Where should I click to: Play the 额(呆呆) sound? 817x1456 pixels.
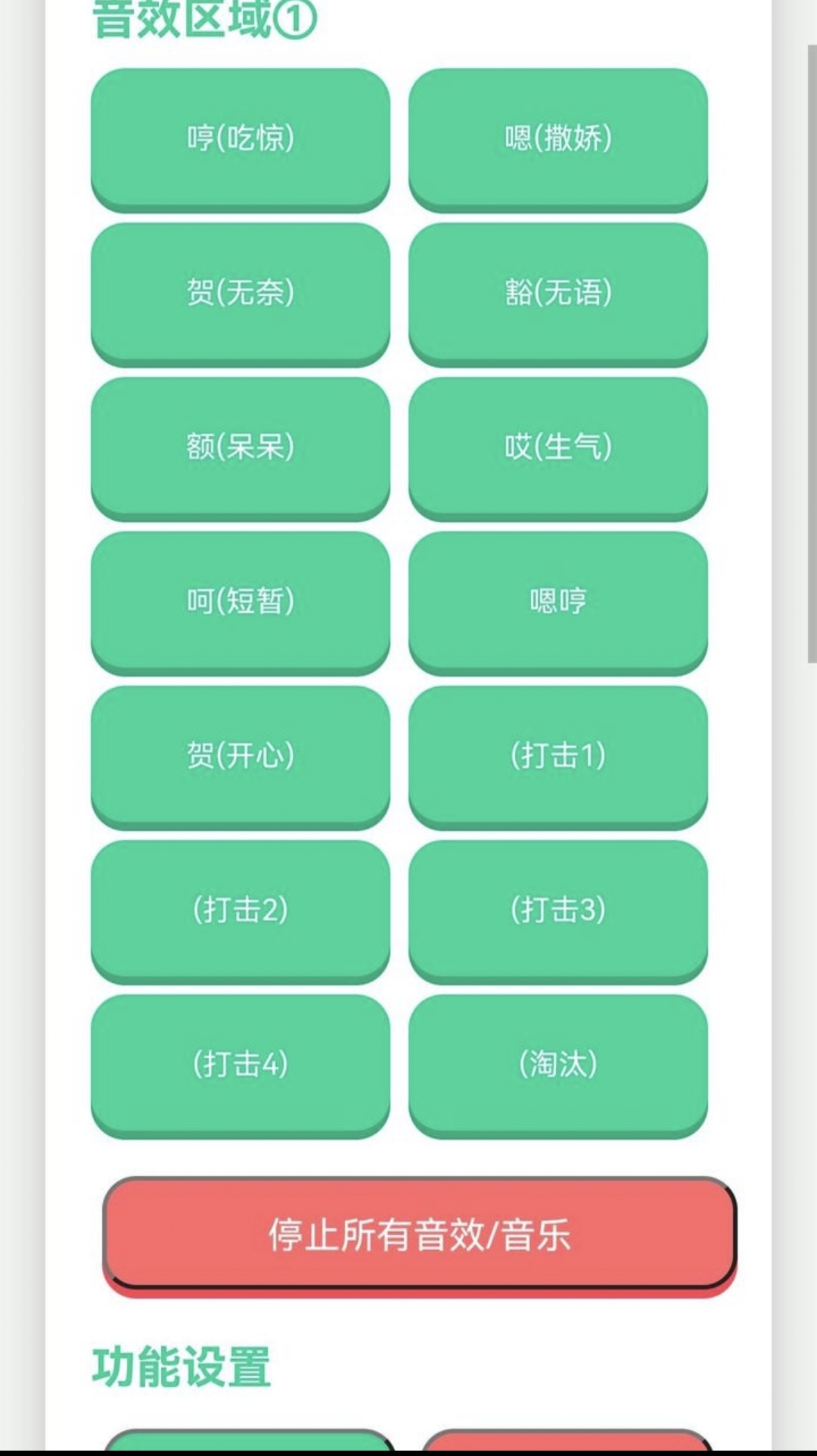coord(241,446)
